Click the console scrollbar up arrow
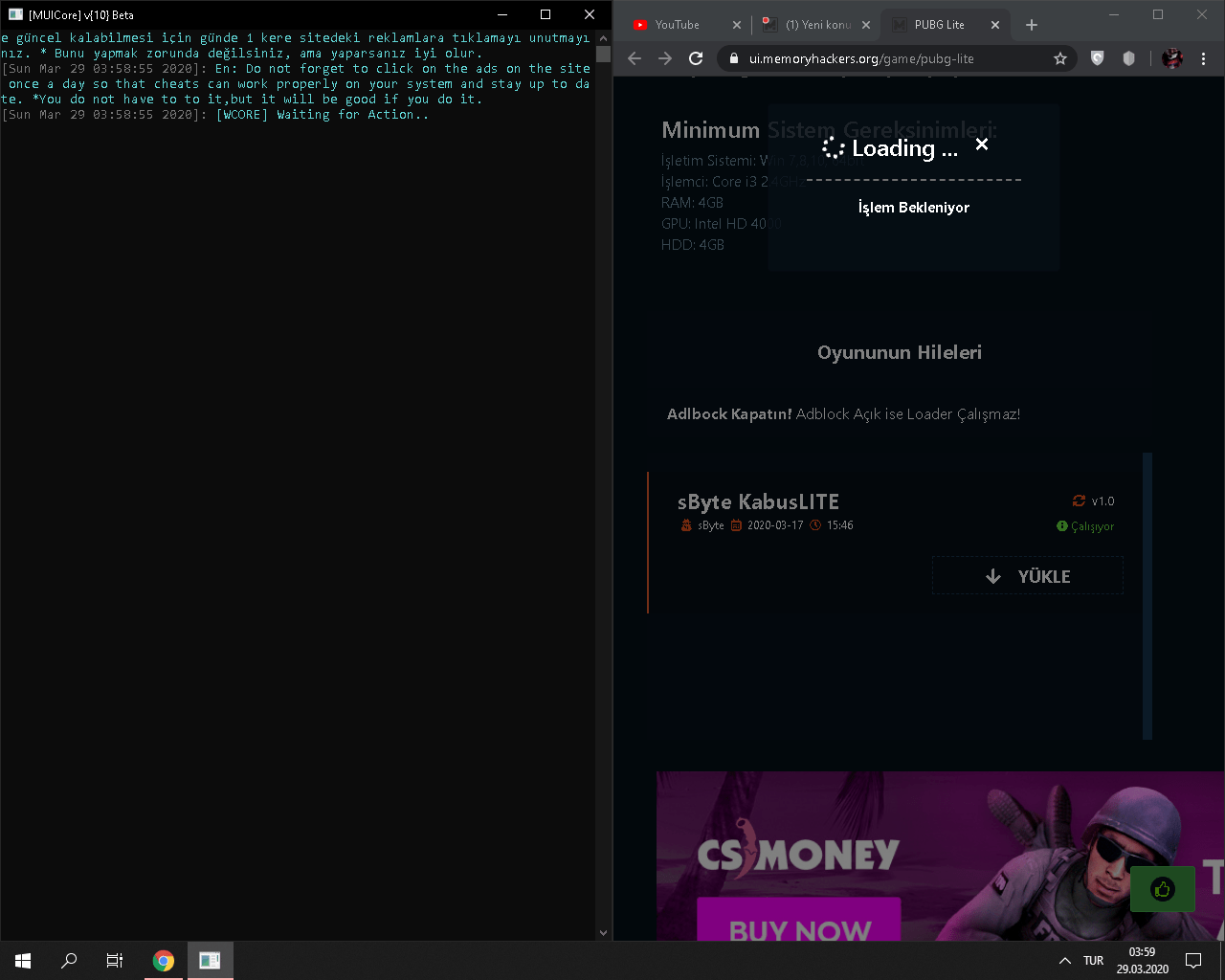Image resolution: width=1225 pixels, height=980 pixels. [603, 37]
